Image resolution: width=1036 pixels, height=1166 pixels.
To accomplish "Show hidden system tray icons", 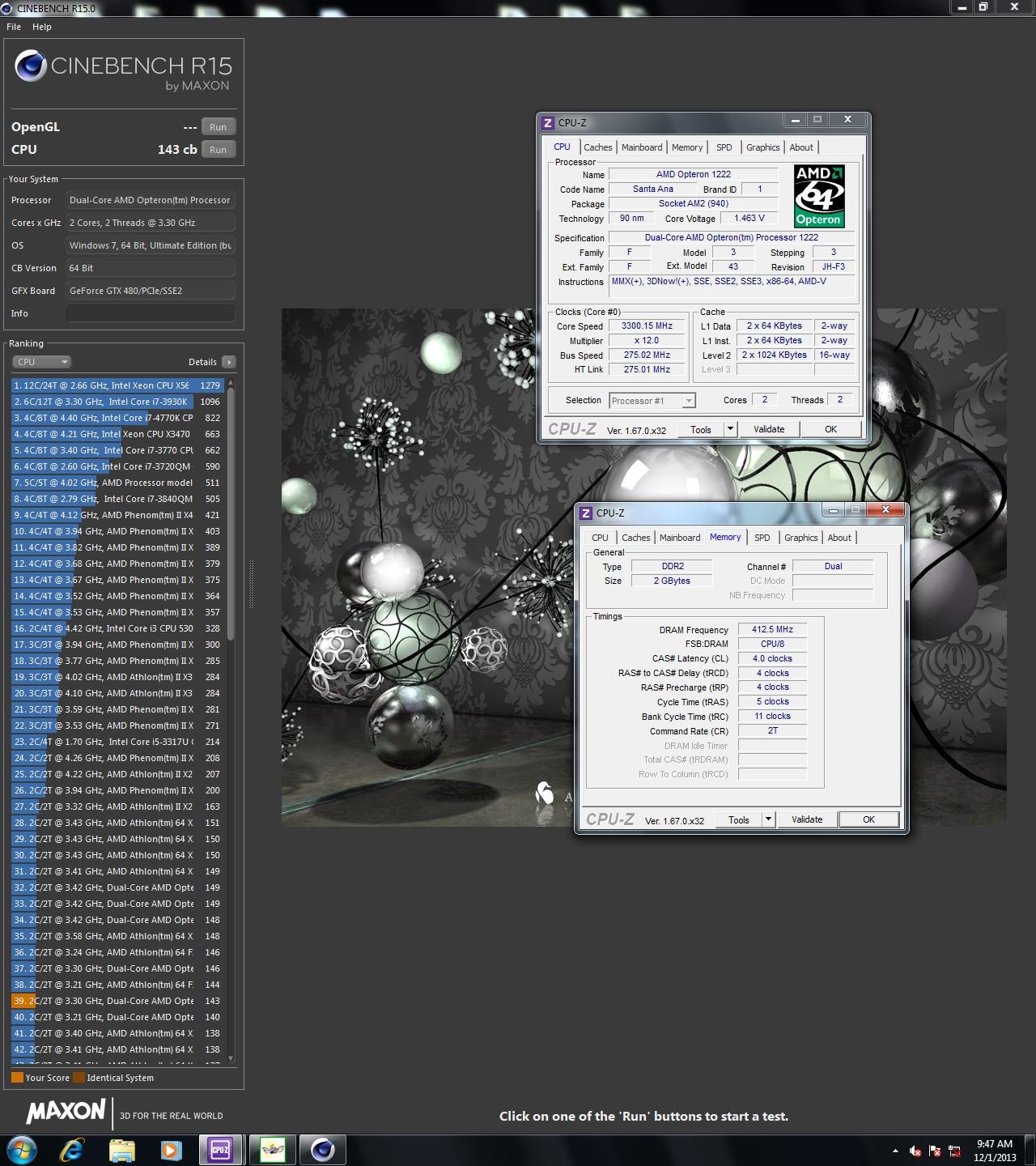I will click(x=895, y=1151).
